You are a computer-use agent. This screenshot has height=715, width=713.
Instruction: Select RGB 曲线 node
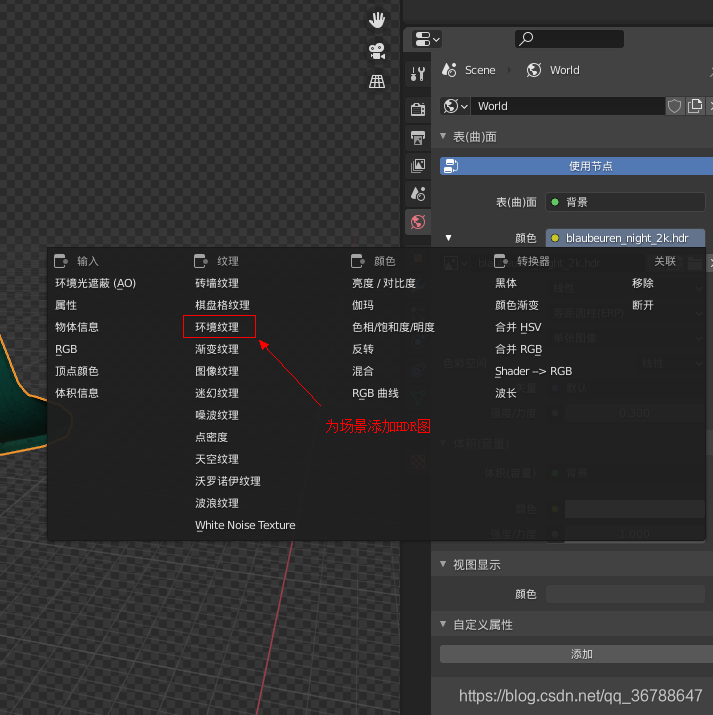[x=376, y=393]
